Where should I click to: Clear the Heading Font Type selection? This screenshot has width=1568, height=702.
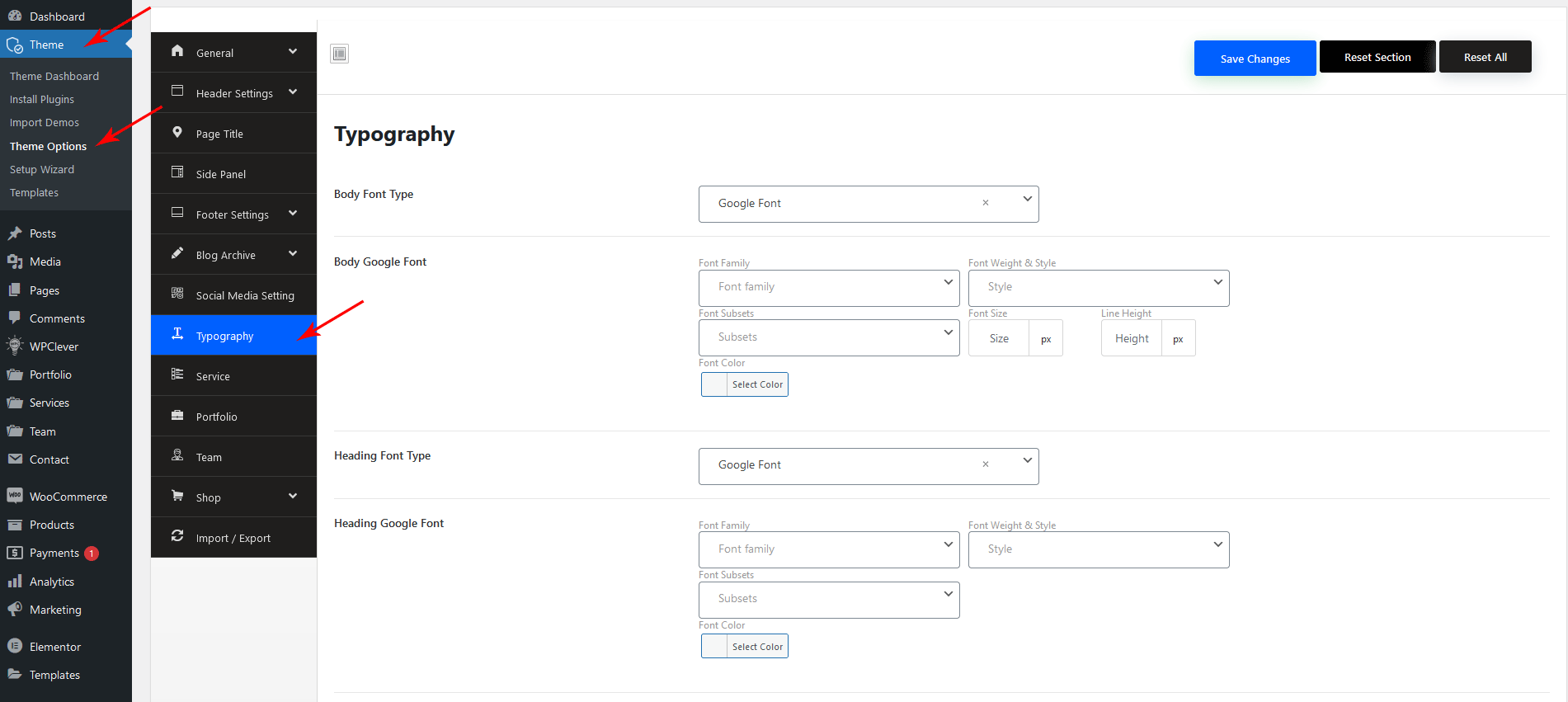click(985, 464)
